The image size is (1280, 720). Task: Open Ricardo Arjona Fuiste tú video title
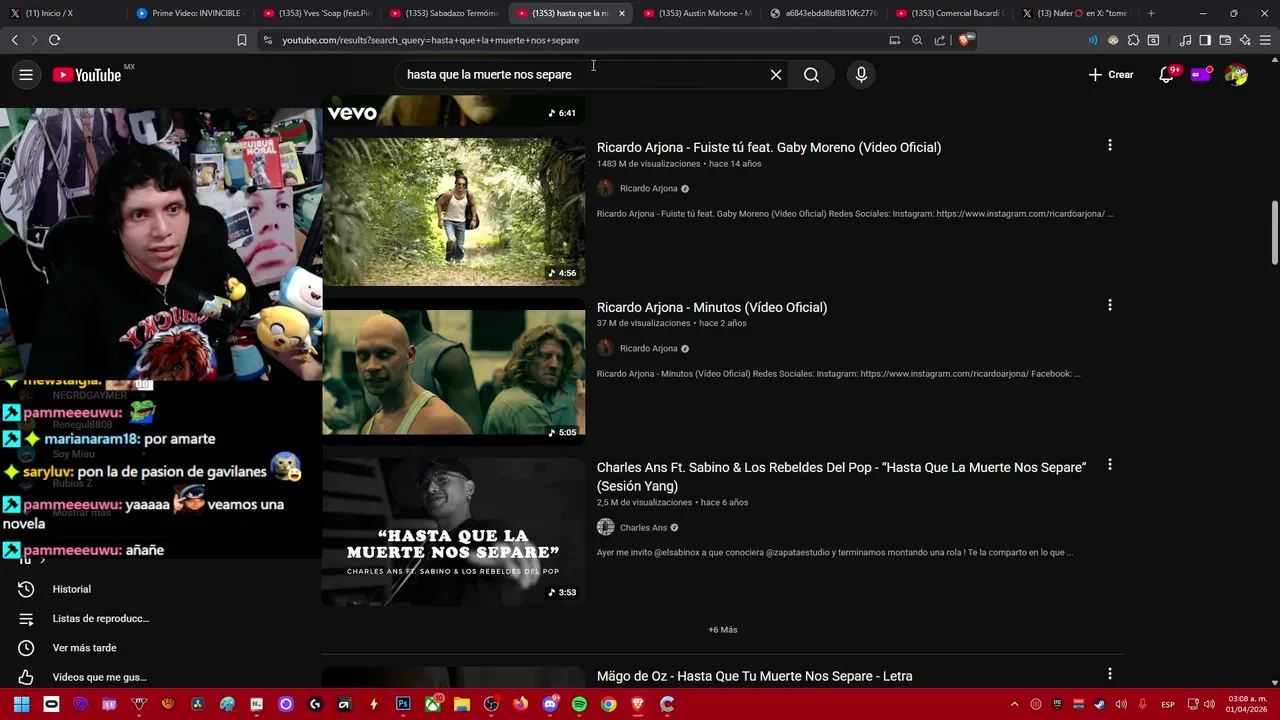(x=769, y=147)
